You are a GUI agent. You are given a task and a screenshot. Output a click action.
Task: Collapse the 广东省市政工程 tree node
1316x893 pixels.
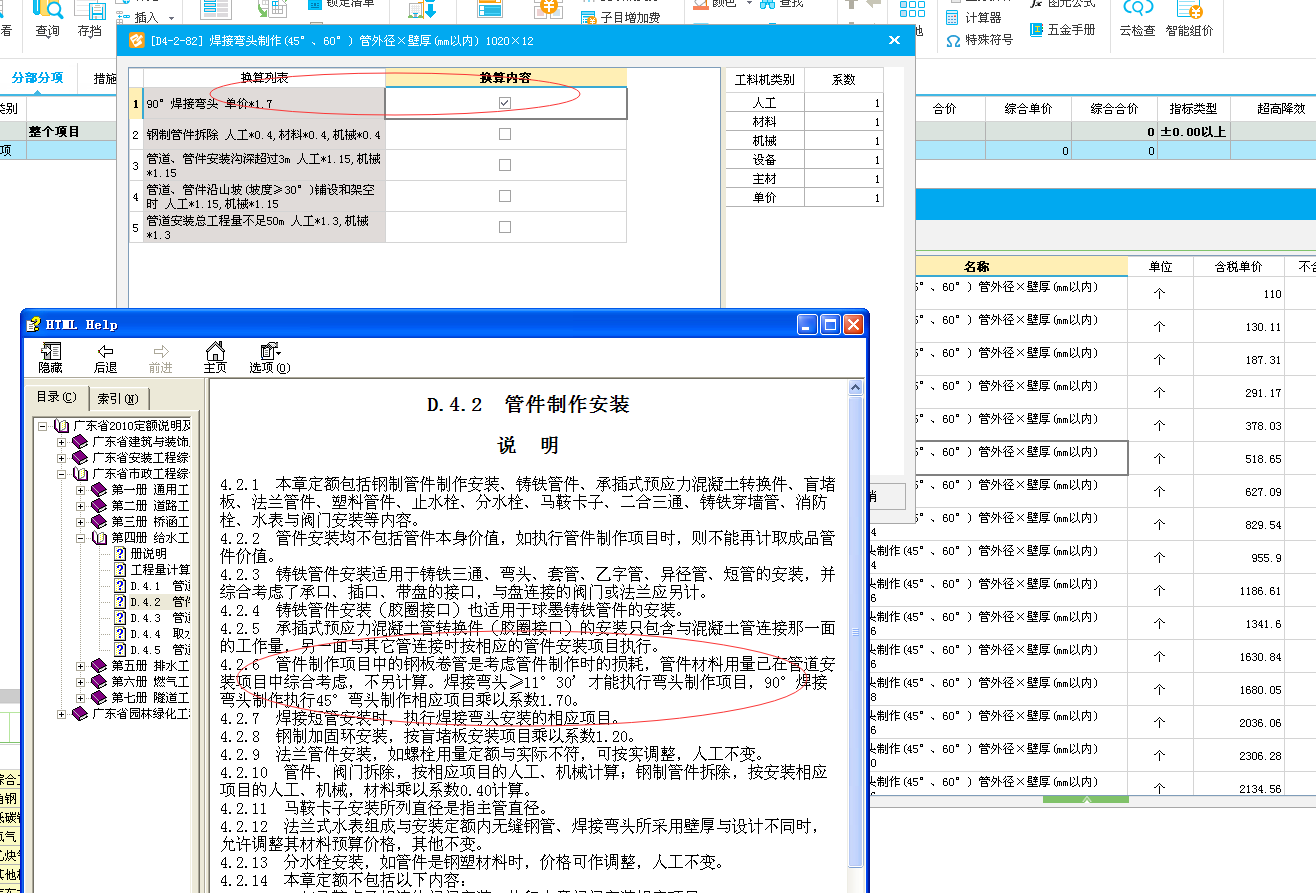click(62, 474)
